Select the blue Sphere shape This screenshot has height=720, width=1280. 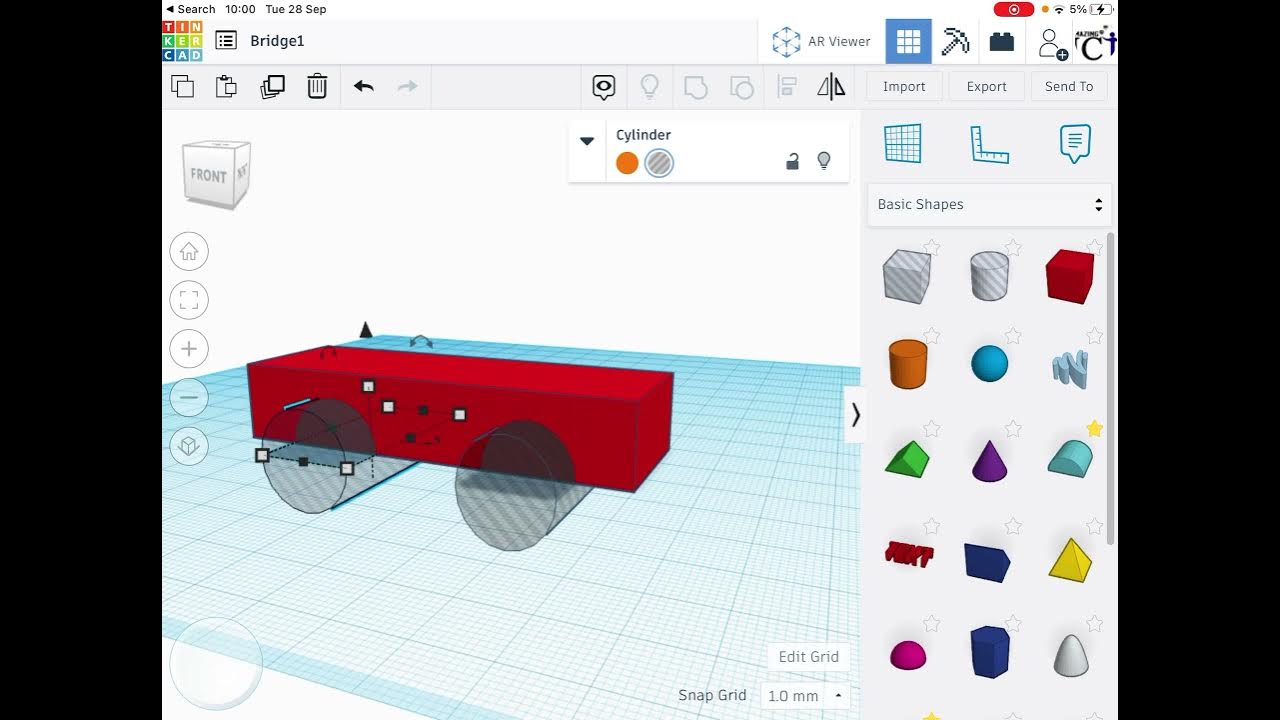(989, 364)
